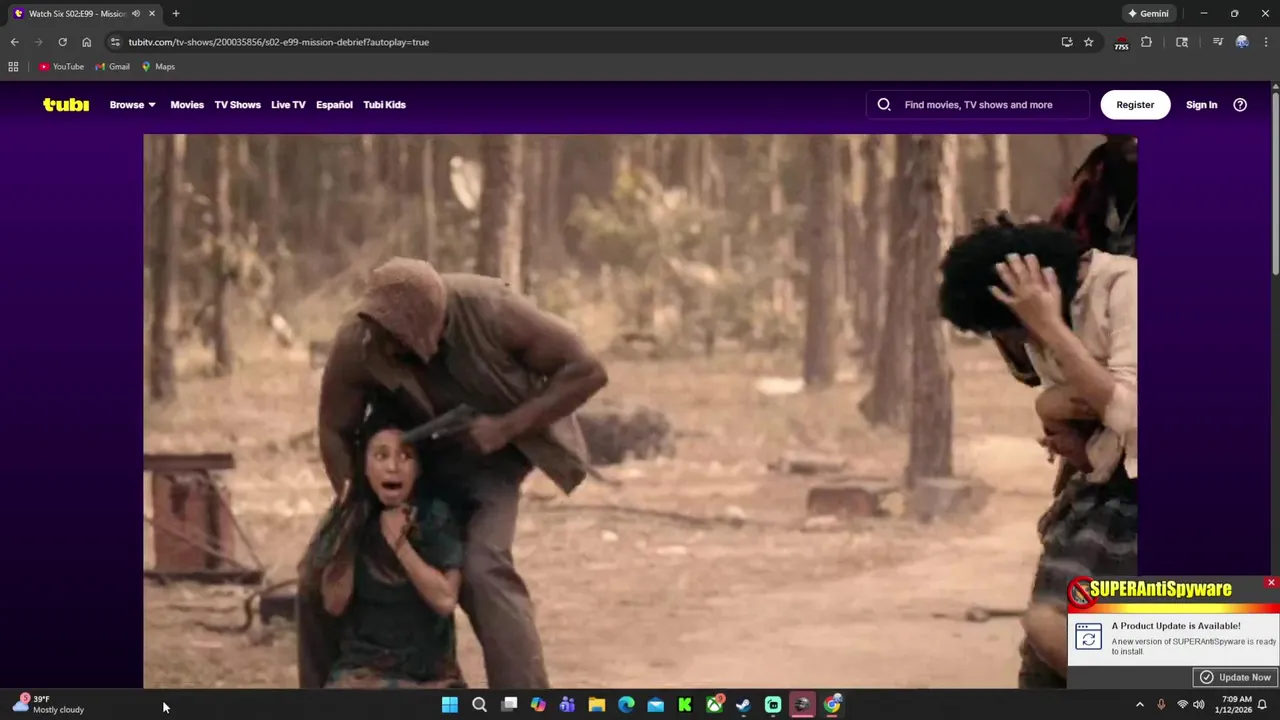Launch Copilot from taskbar
The image size is (1280, 720).
tap(538, 705)
